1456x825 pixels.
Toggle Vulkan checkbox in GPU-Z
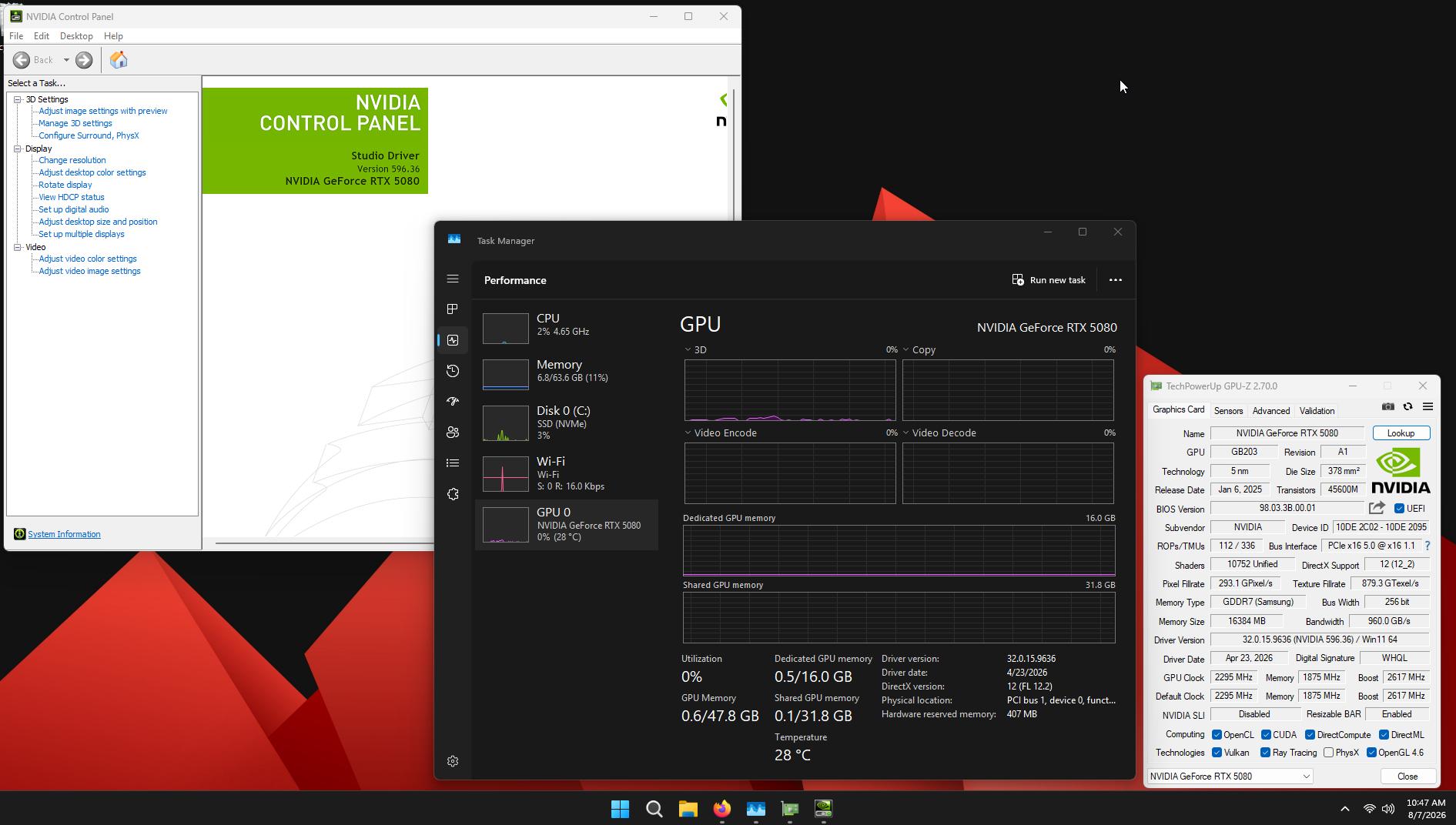click(x=1217, y=753)
